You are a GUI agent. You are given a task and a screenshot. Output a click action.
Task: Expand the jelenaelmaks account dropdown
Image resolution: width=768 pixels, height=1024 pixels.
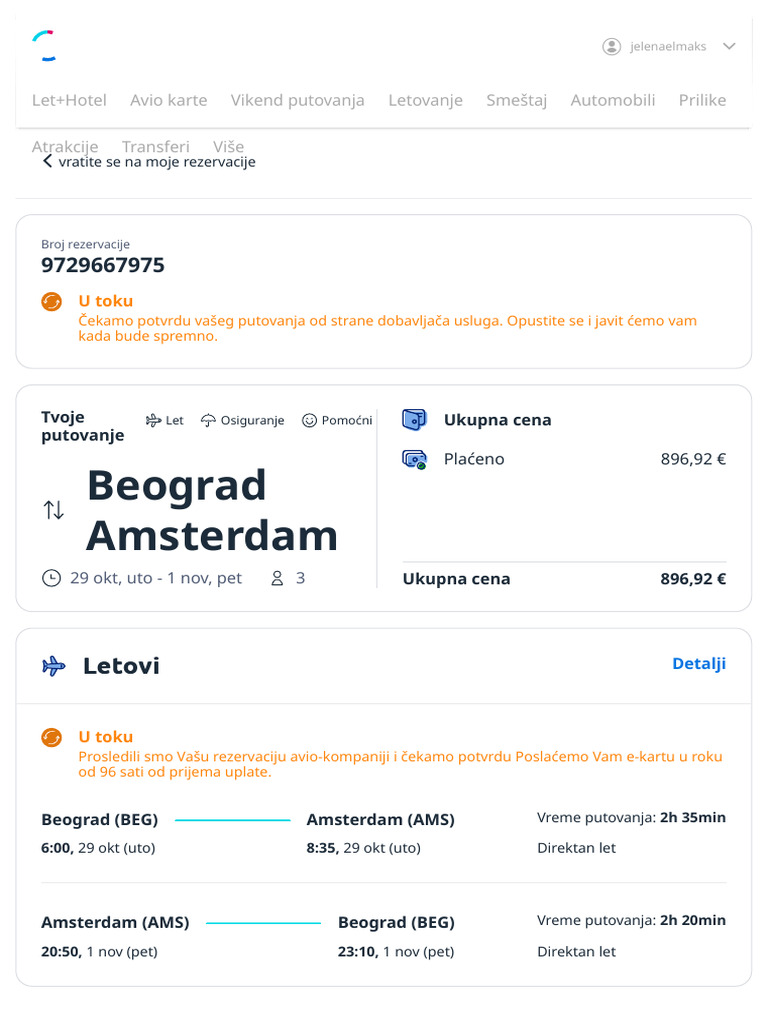tap(729, 47)
